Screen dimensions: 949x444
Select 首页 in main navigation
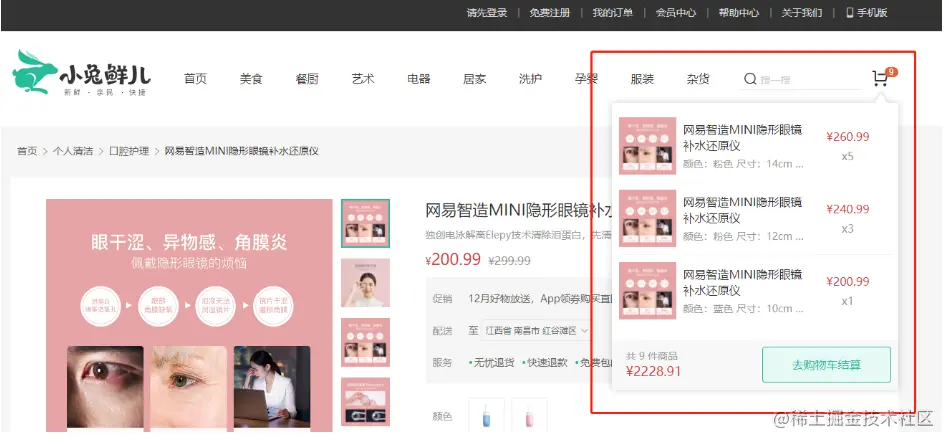[195, 79]
